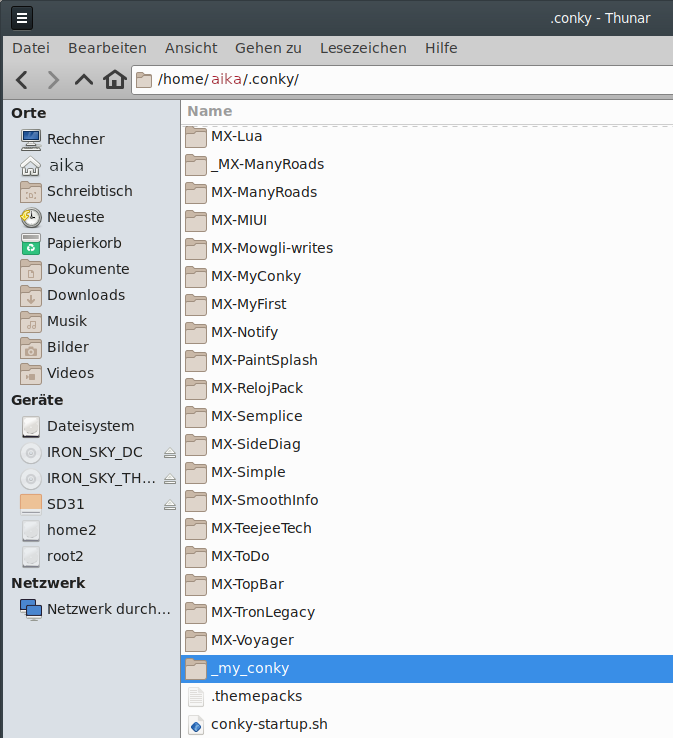Click the /home/aika/.conky/ location field
Image resolution: width=673 pixels, height=738 pixels.
pyautogui.click(x=403, y=80)
